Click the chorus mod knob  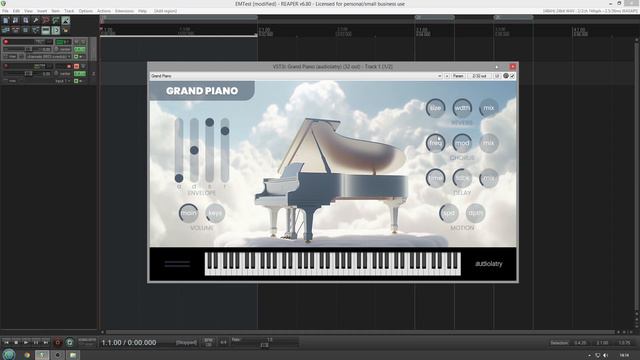click(462, 143)
